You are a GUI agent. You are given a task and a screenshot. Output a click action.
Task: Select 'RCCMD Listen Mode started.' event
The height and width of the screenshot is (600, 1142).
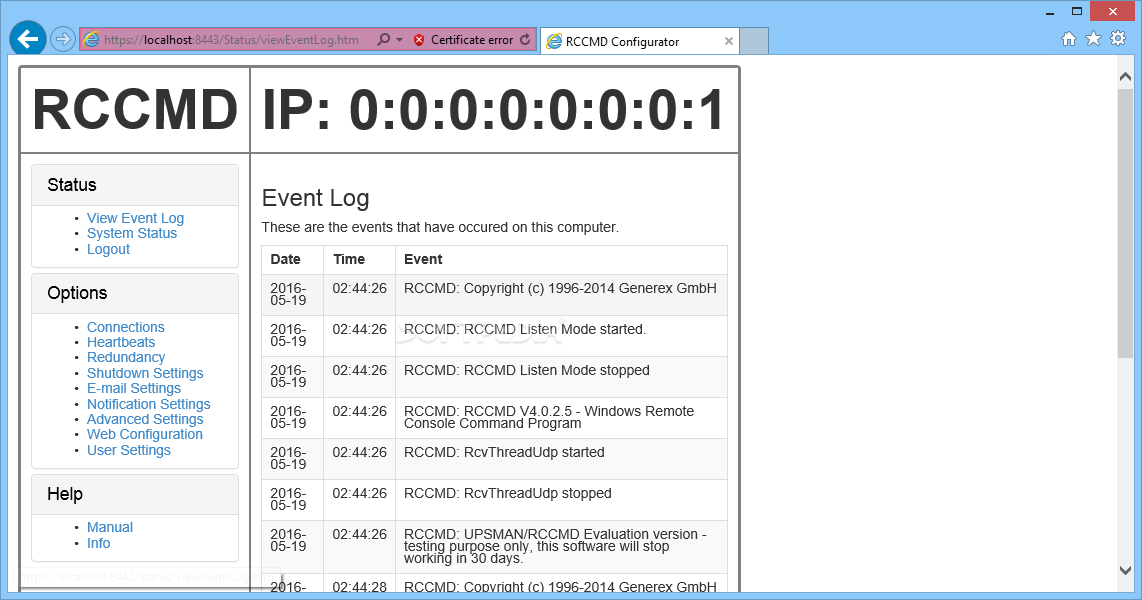tap(525, 330)
